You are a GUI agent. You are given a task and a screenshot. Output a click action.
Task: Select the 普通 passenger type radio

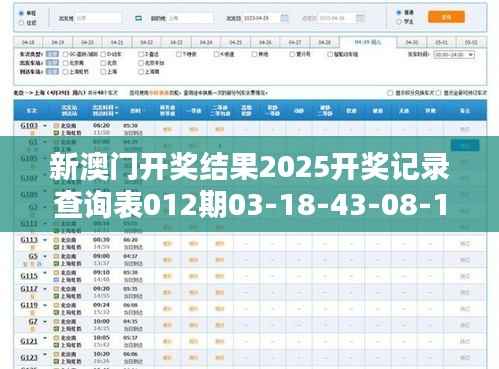[398, 12]
